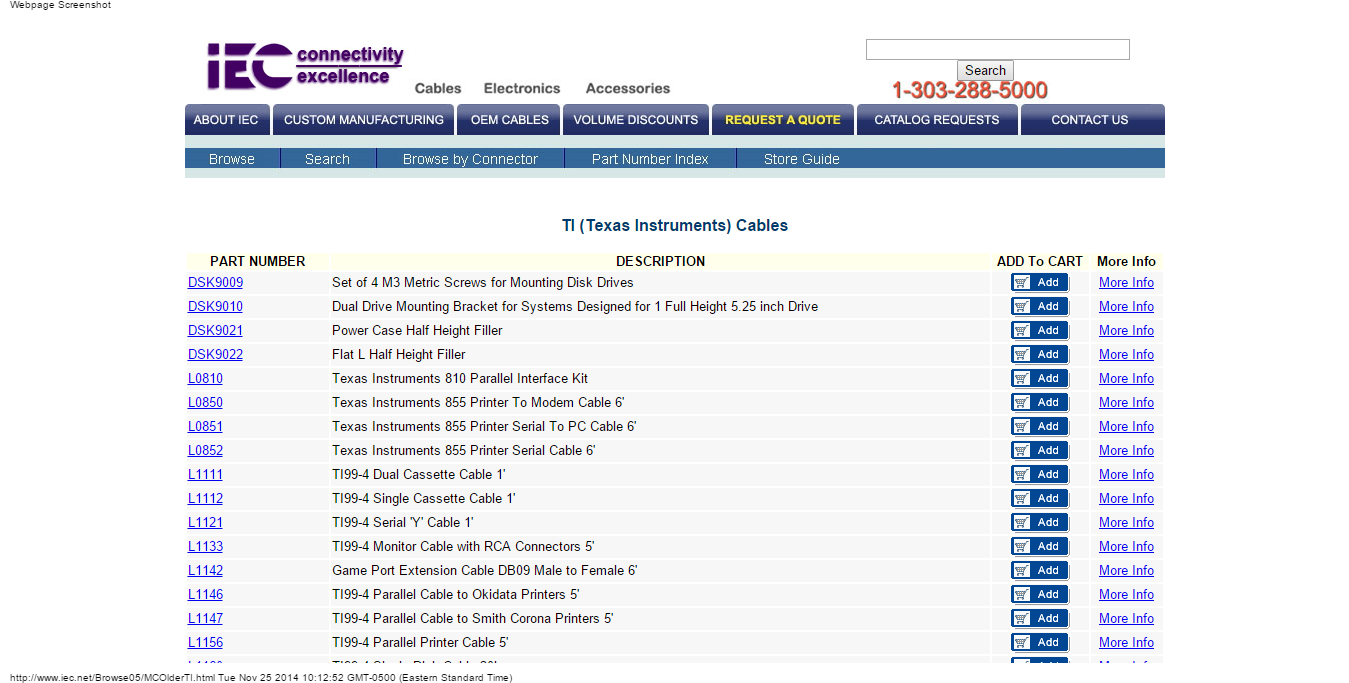This screenshot has width=1349, height=683.
Task: Open Catalog Requests page
Action: coord(937,119)
